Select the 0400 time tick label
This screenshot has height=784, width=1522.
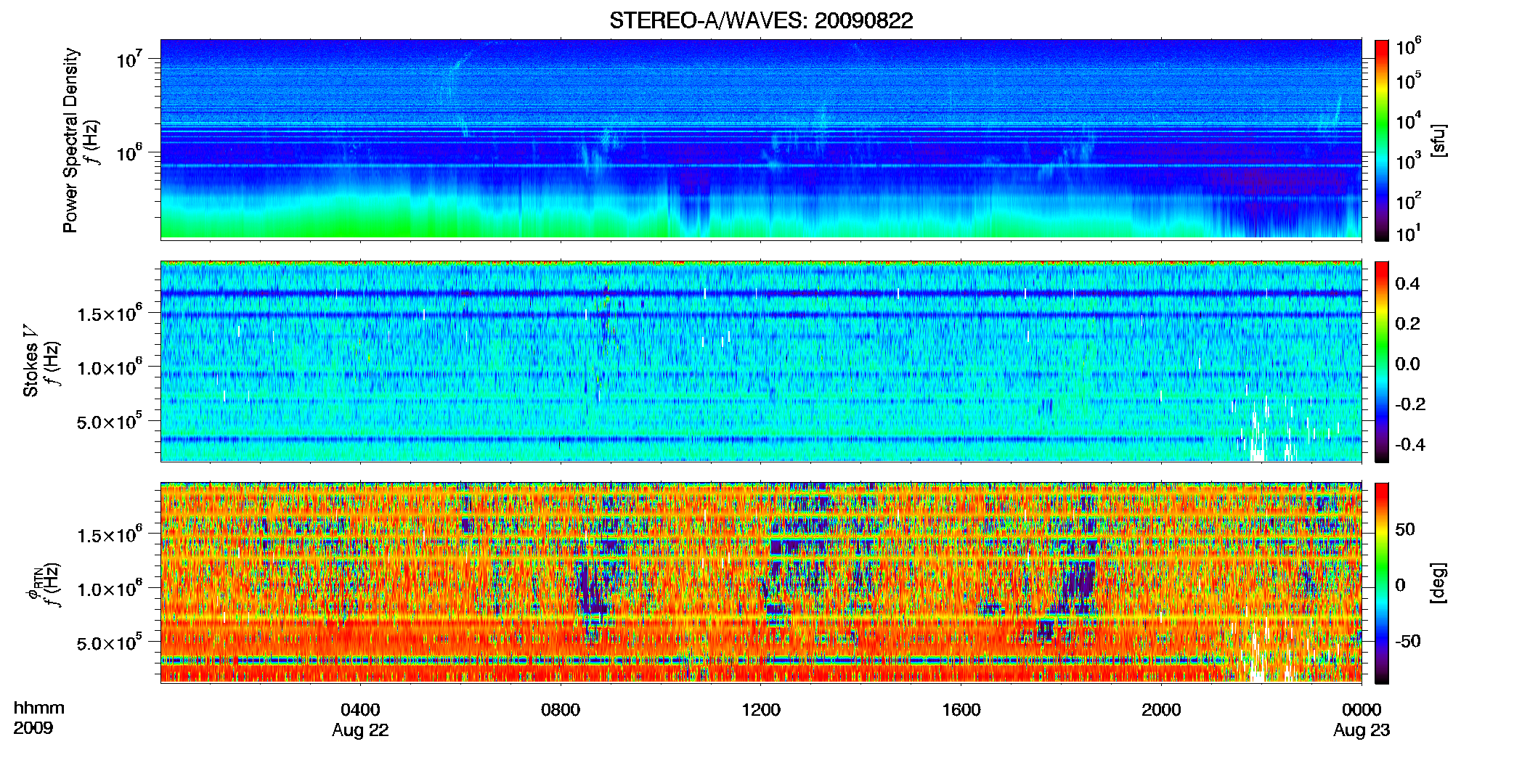pos(360,709)
